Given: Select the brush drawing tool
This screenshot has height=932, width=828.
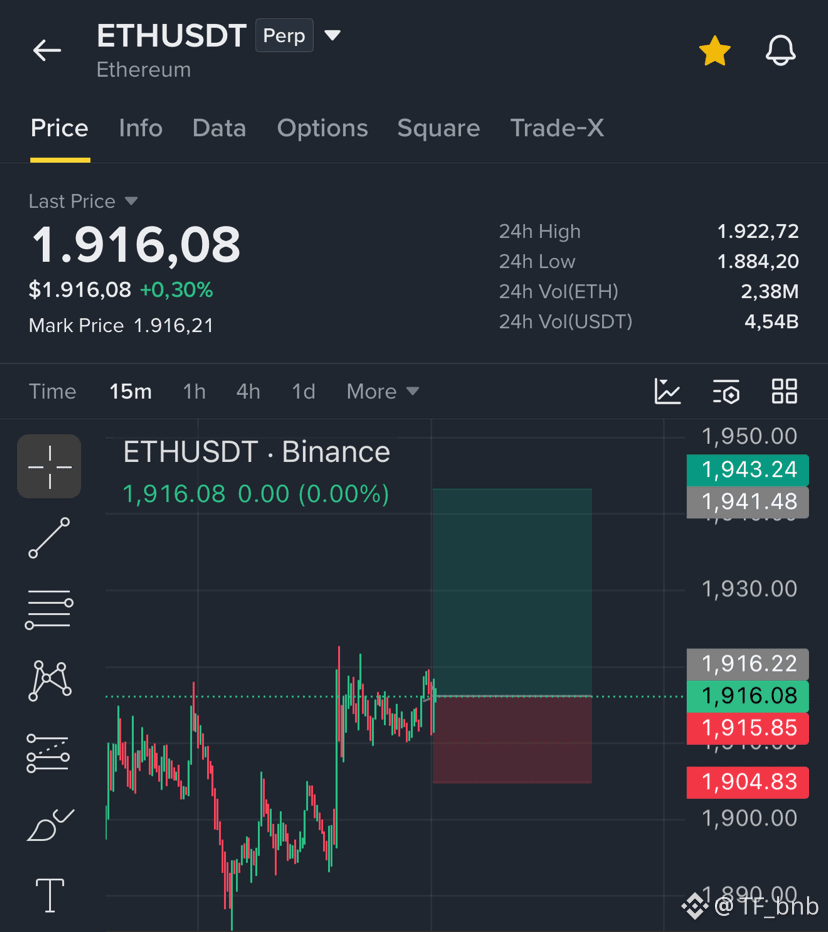Looking at the screenshot, I should click(x=50, y=825).
